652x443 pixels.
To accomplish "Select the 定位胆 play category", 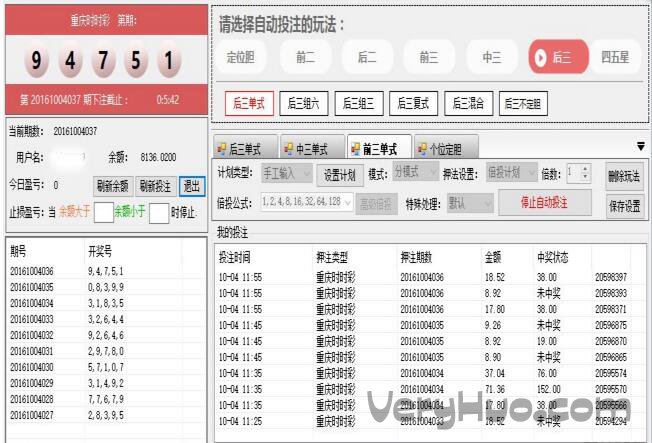I will [x=241, y=57].
